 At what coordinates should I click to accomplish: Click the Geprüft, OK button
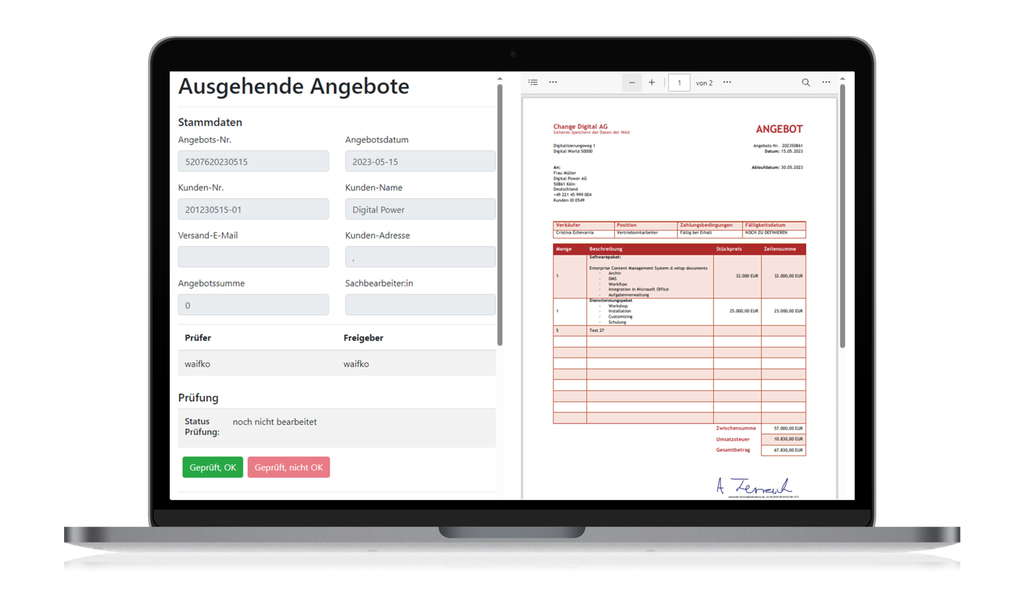tap(213, 468)
